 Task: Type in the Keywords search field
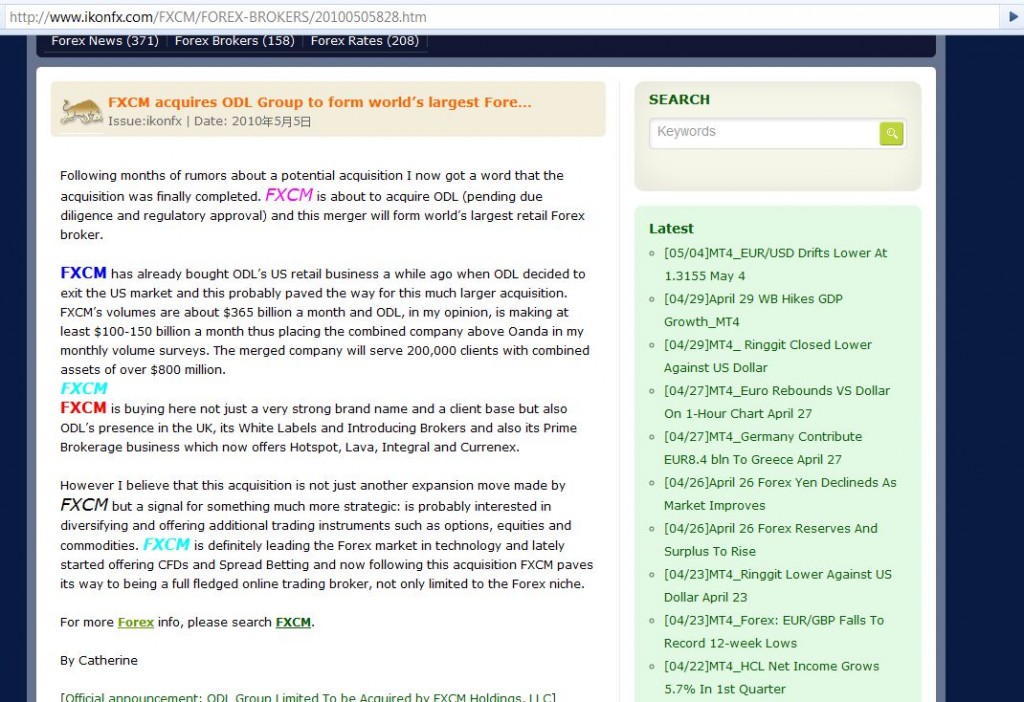(764, 132)
